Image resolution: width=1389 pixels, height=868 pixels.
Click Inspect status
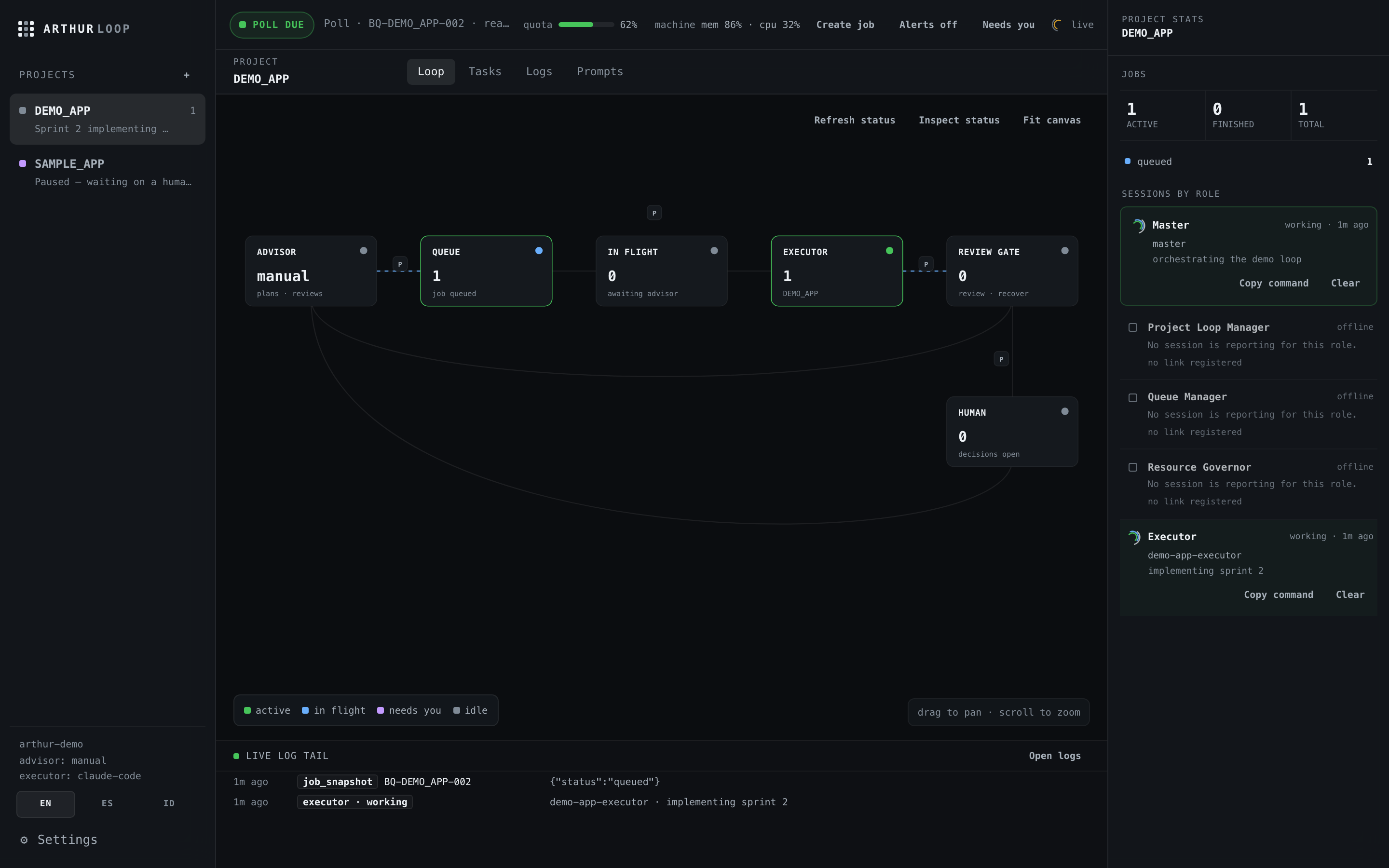pyautogui.click(x=959, y=120)
